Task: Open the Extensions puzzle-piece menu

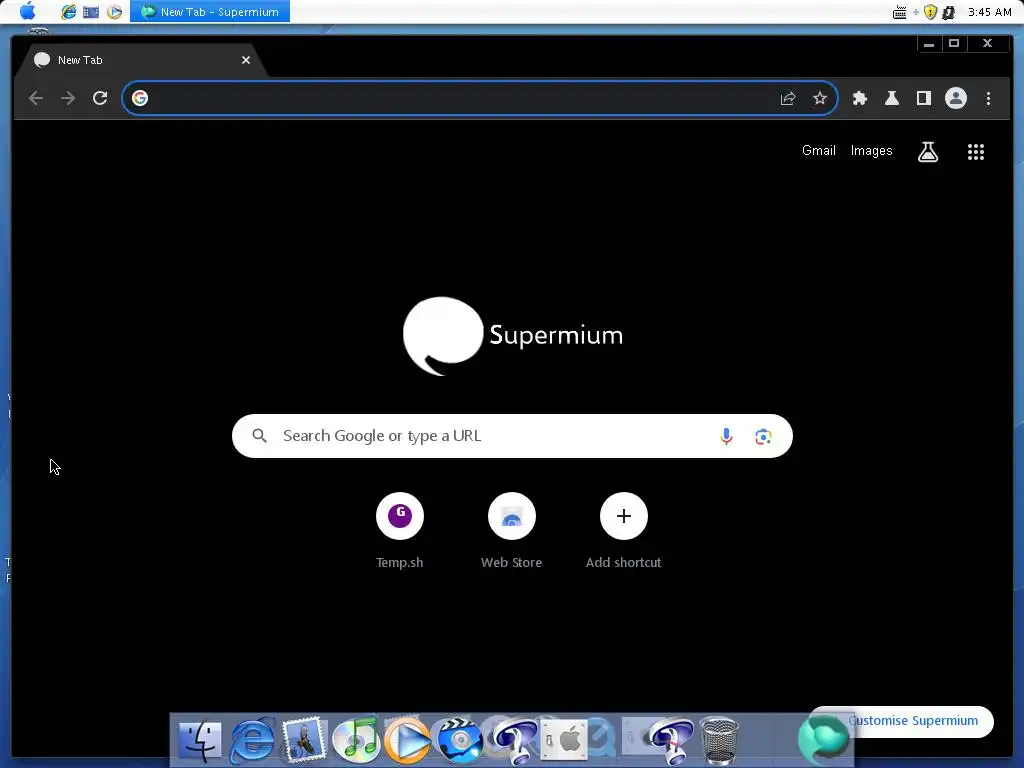Action: [859, 98]
